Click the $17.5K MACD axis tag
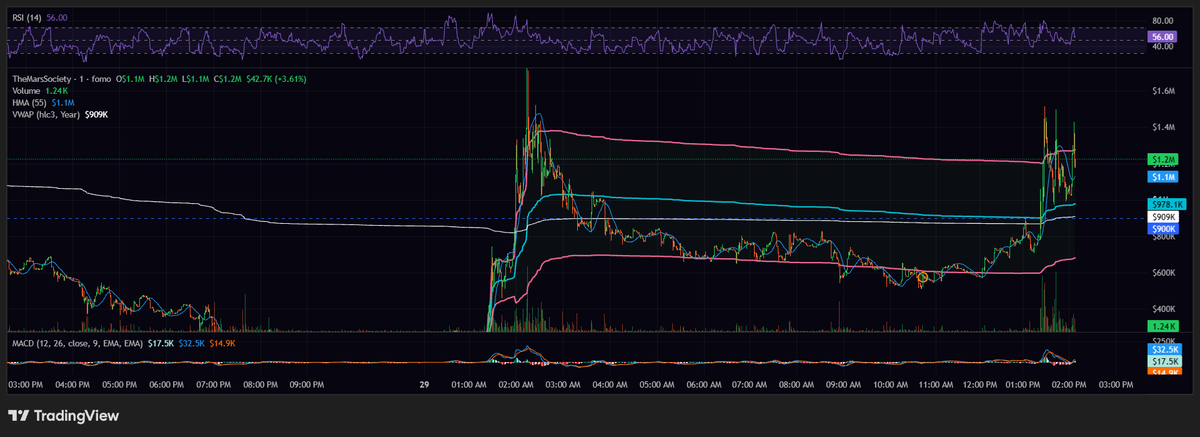Image resolution: width=1200 pixels, height=437 pixels. point(1163,360)
